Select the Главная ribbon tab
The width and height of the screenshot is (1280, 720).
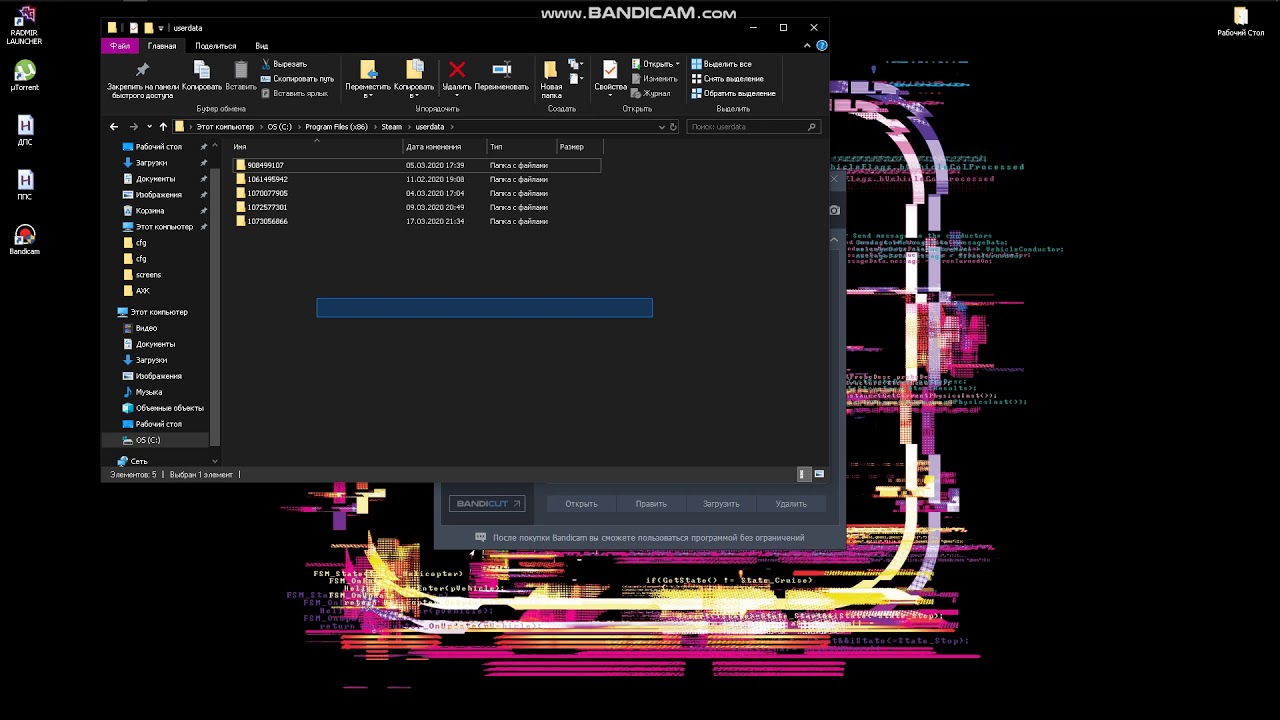click(162, 46)
